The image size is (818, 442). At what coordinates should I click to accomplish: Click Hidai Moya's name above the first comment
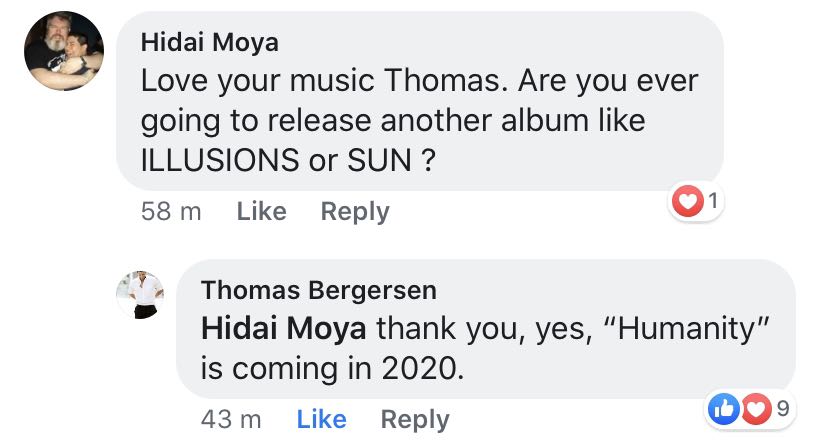point(209,41)
